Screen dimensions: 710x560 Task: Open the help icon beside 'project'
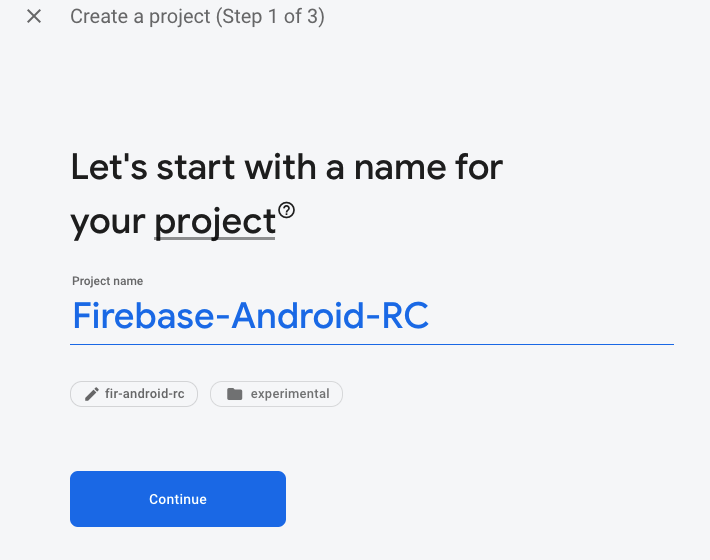287,210
